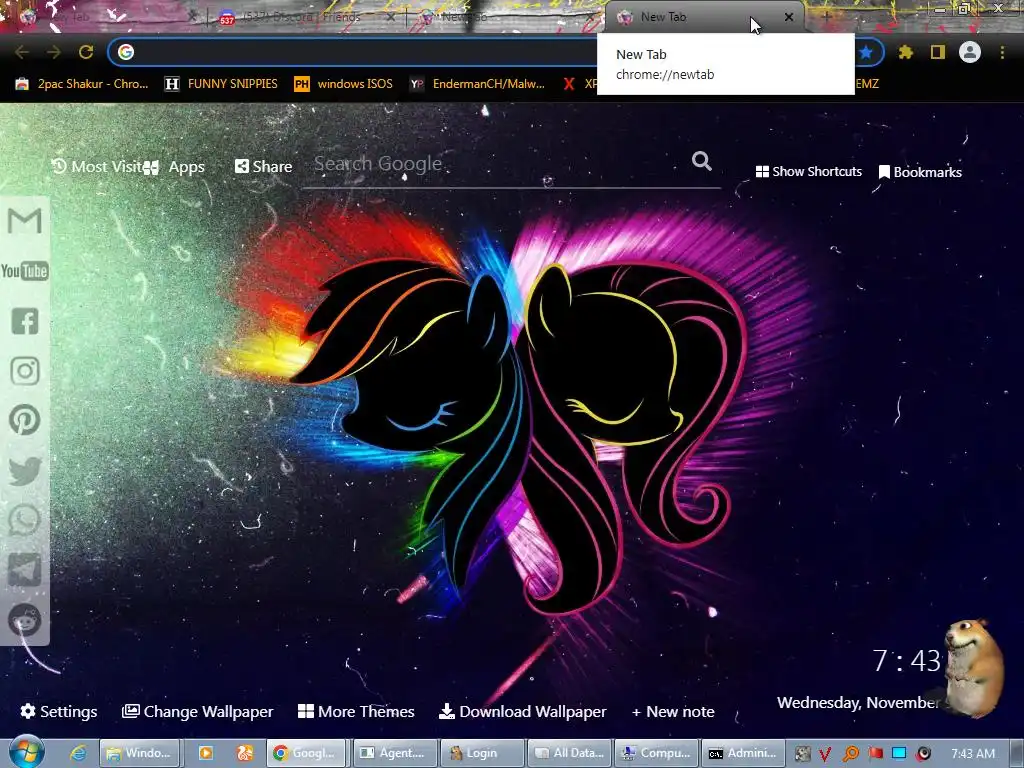Click the Share button
Screen dimensions: 1024x768
click(x=263, y=167)
